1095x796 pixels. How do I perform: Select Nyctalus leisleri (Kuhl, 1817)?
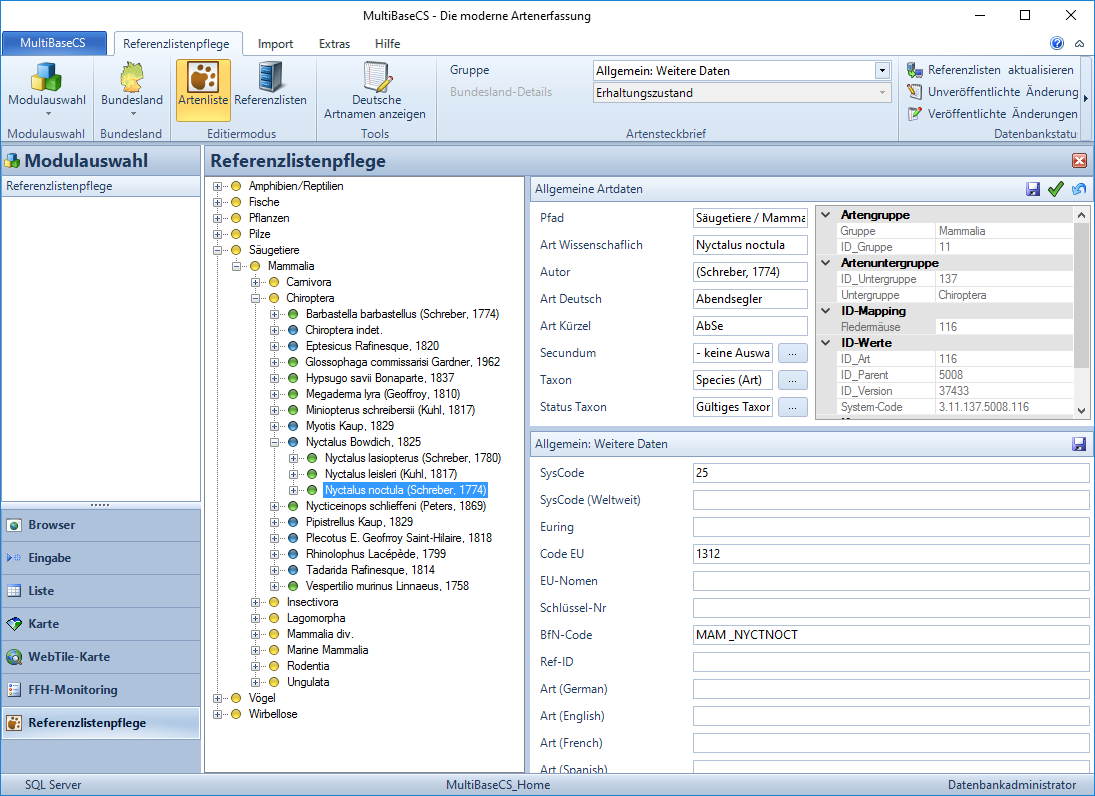(390, 474)
